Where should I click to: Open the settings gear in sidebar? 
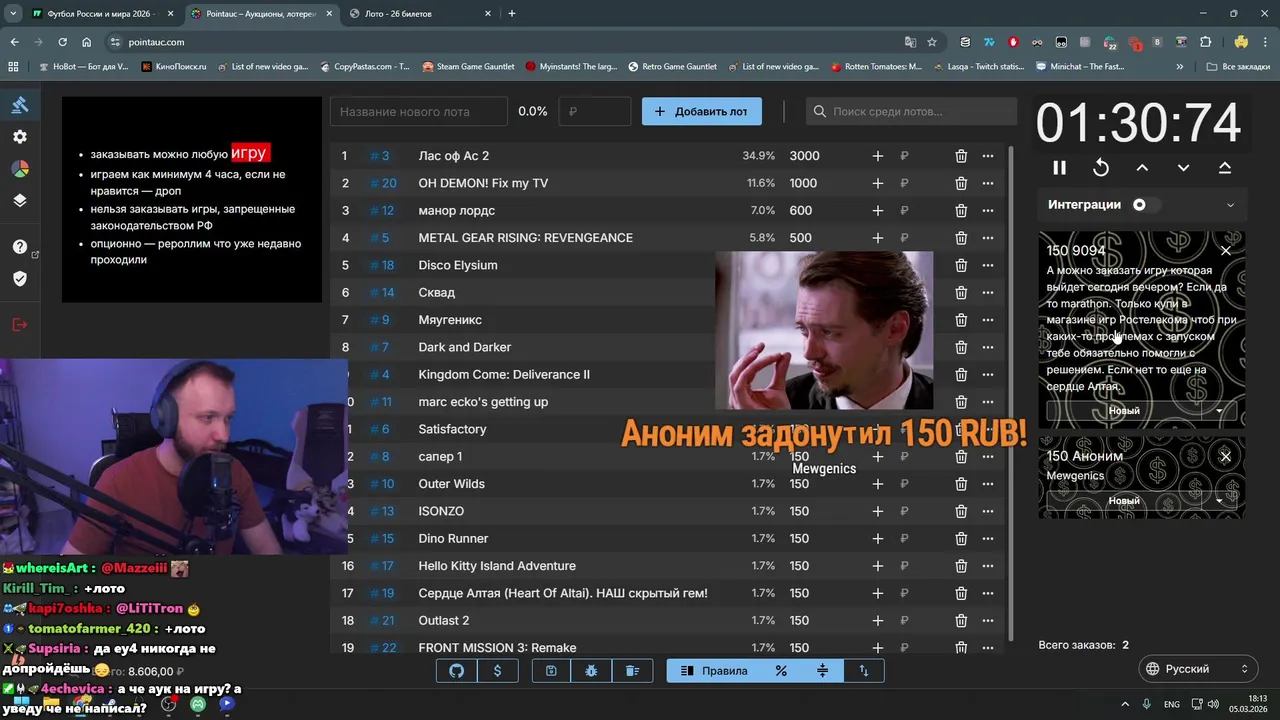coord(20,137)
